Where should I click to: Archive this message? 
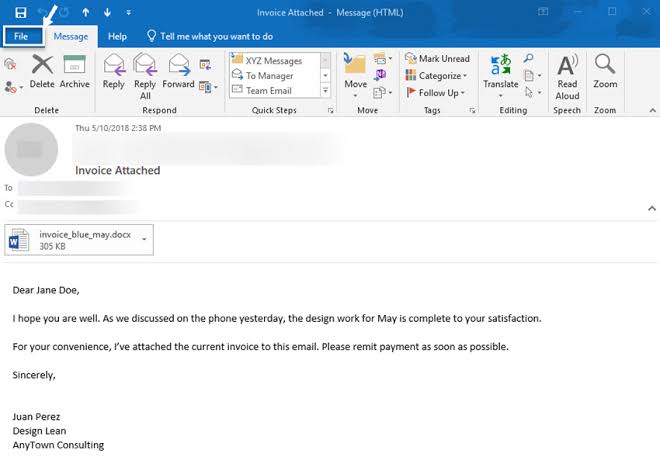click(x=75, y=71)
